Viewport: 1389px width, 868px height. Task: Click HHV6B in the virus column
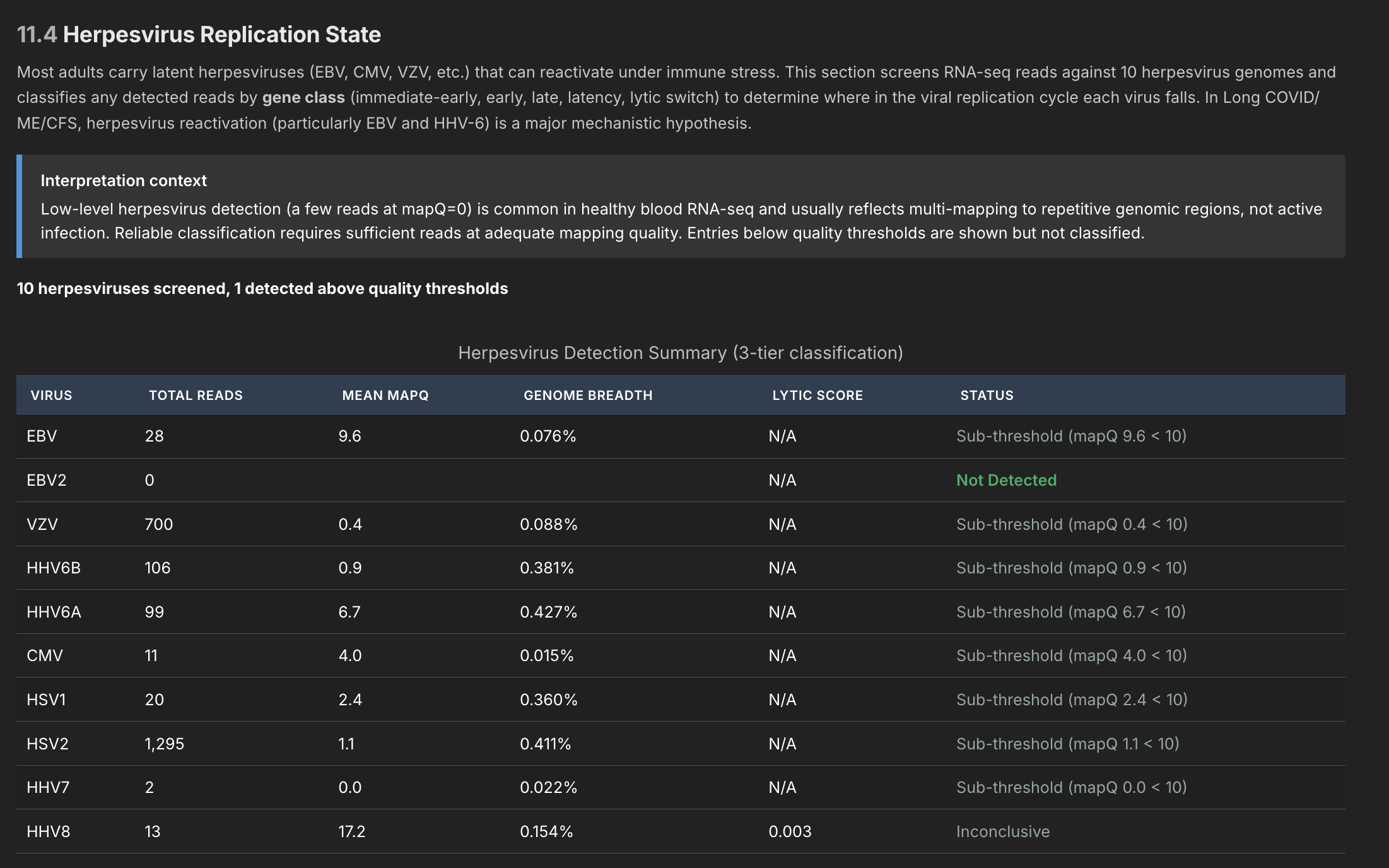click(54, 568)
